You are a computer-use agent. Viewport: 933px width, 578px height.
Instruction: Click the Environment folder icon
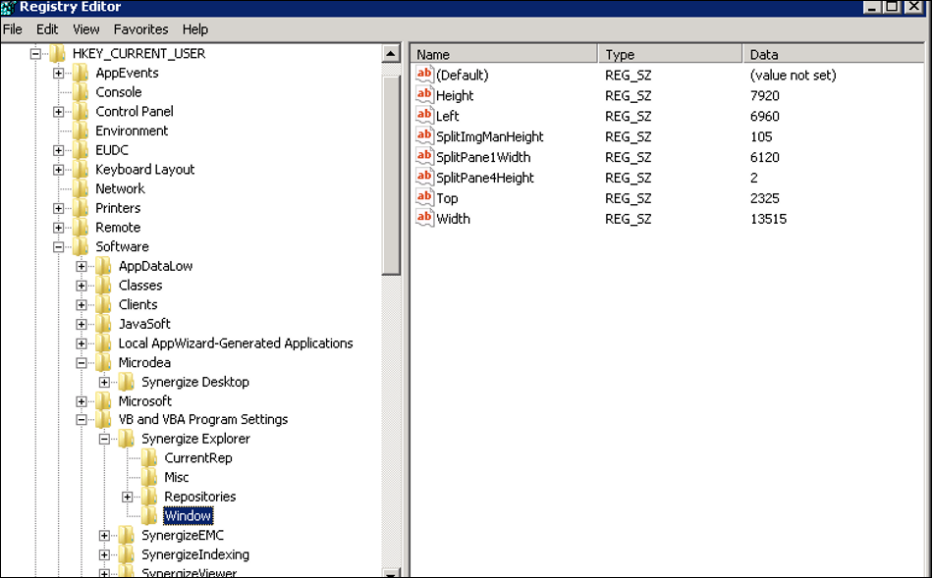pyautogui.click(x=80, y=131)
